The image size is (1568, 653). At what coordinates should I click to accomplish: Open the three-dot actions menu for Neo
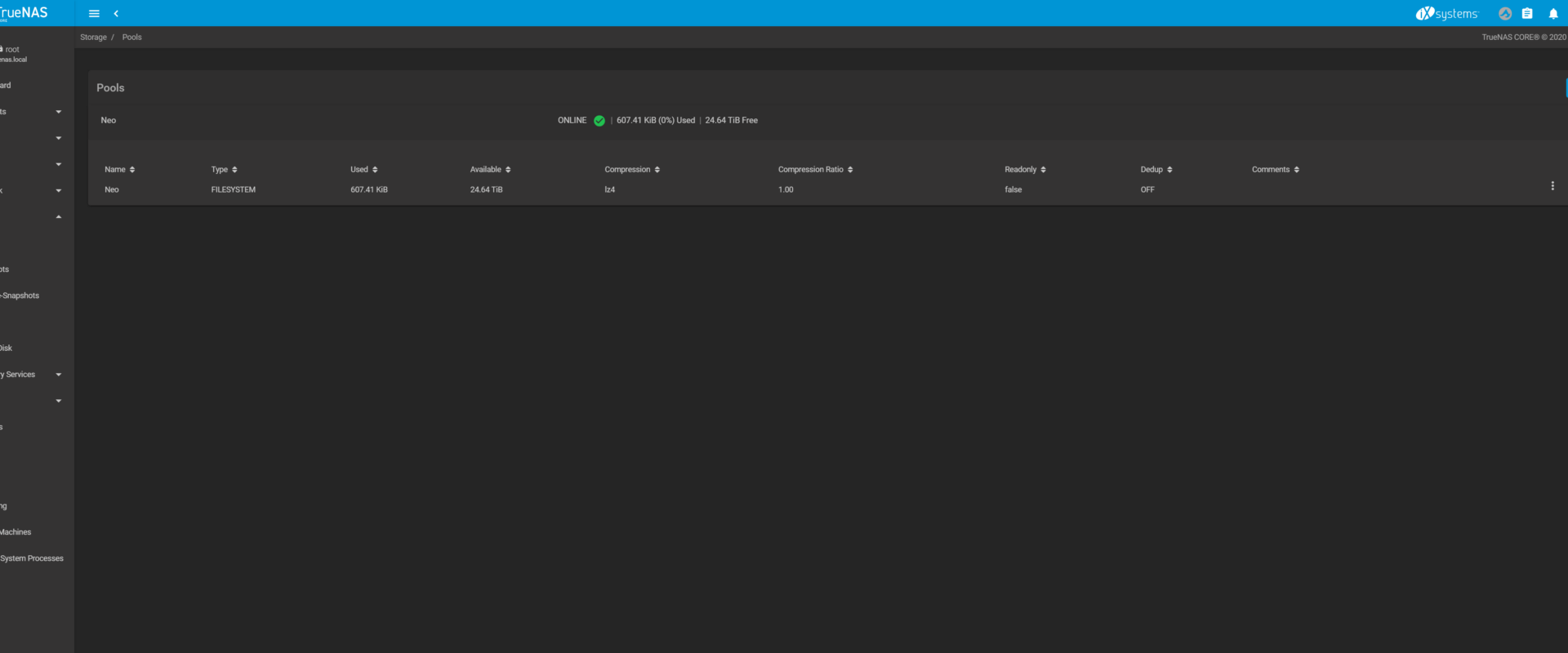click(1552, 186)
